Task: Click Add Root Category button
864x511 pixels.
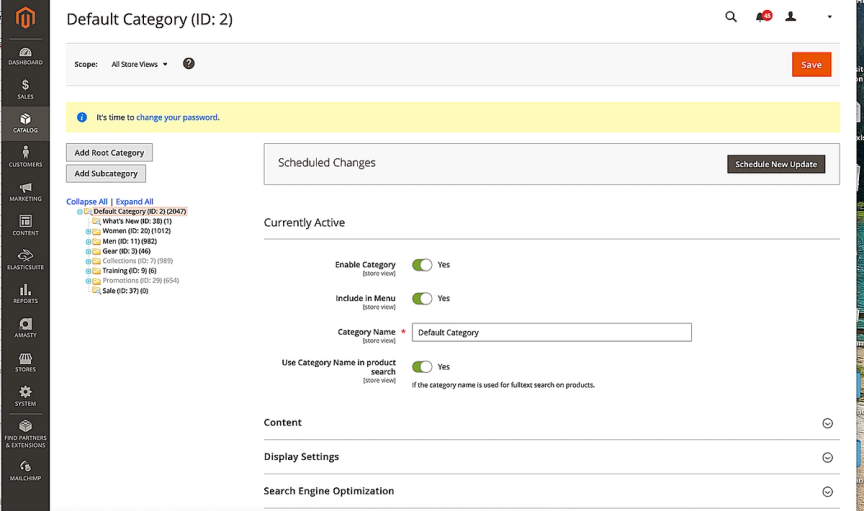Action: (x=109, y=153)
